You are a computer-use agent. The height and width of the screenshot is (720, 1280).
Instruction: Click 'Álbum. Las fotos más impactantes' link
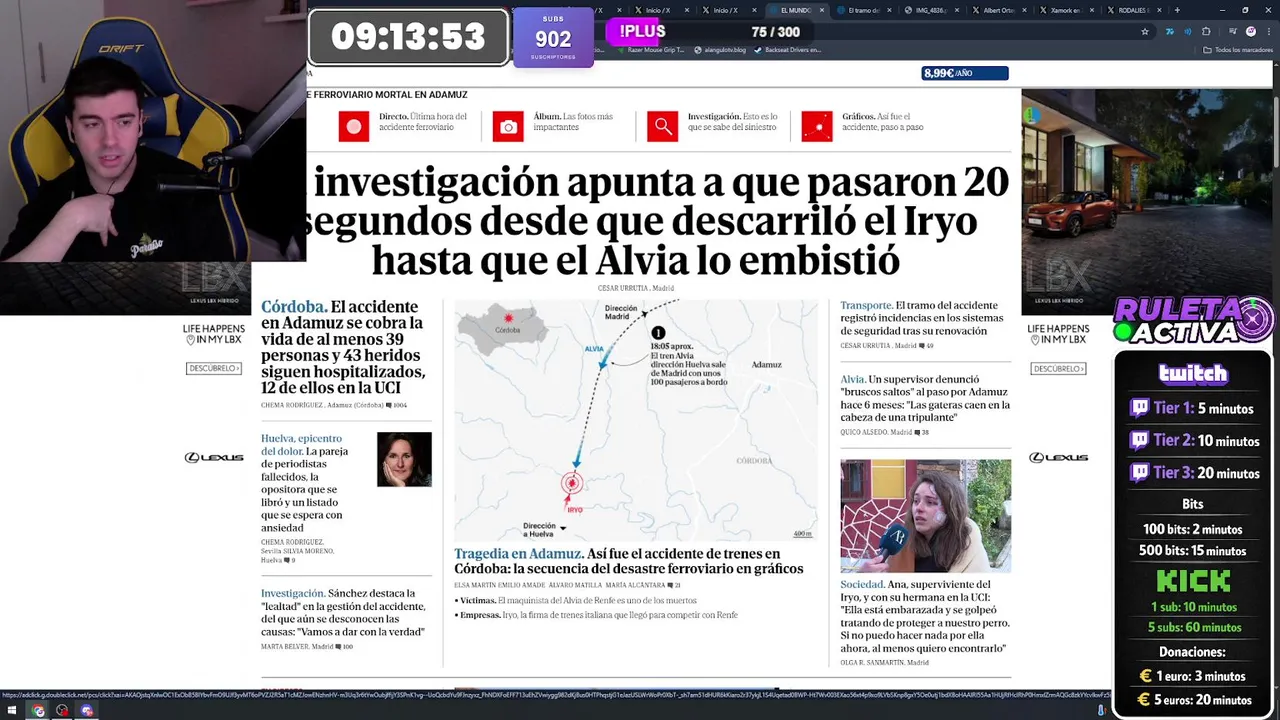(573, 122)
